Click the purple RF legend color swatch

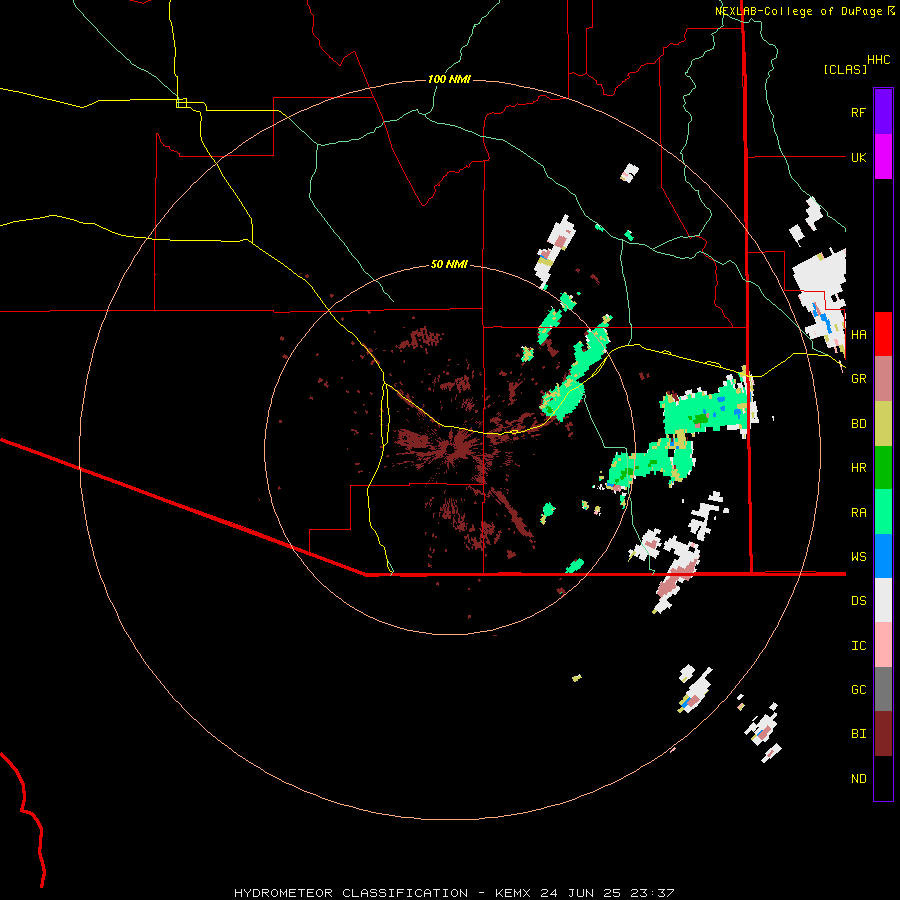[883, 112]
